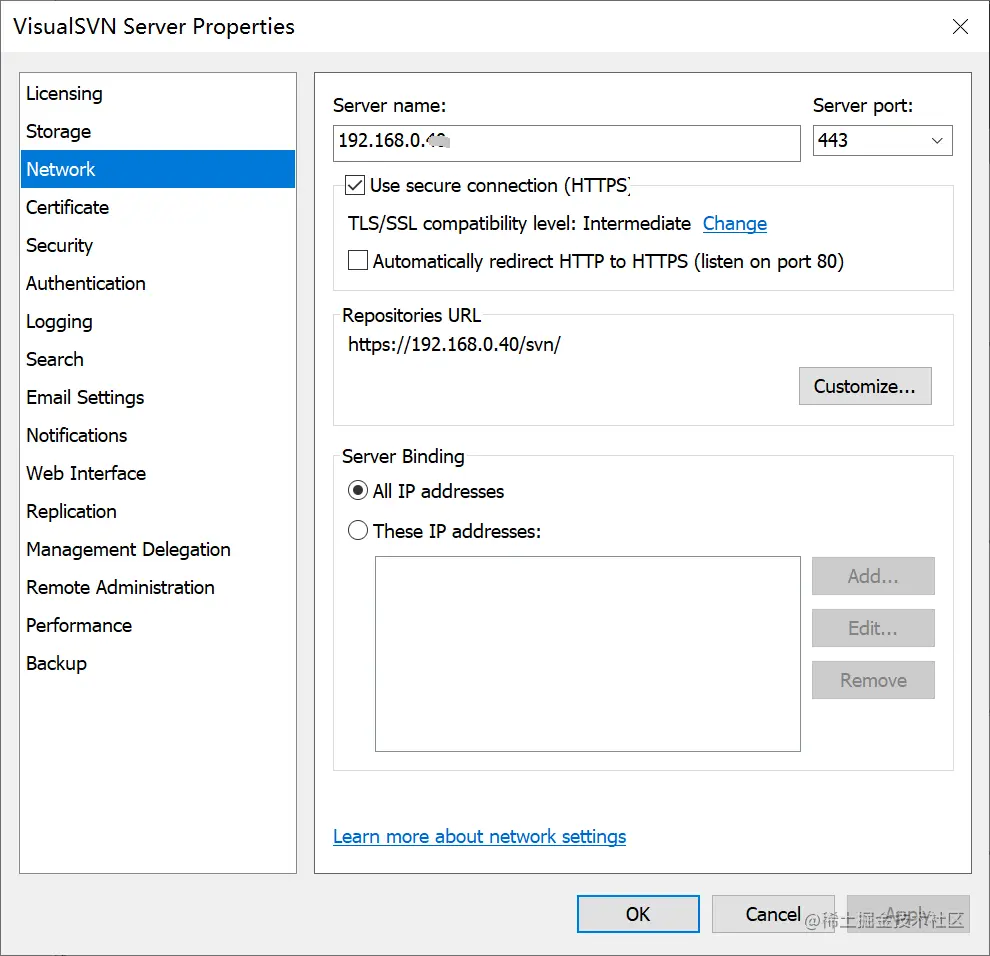Open Performance settings
The height and width of the screenshot is (956, 990).
(x=158, y=625)
